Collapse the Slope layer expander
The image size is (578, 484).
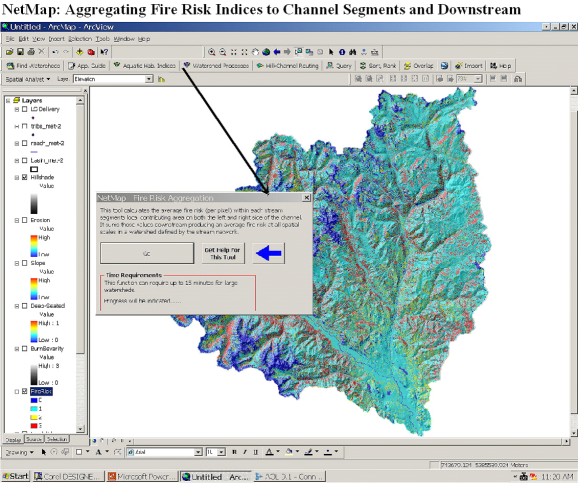(x=17, y=263)
